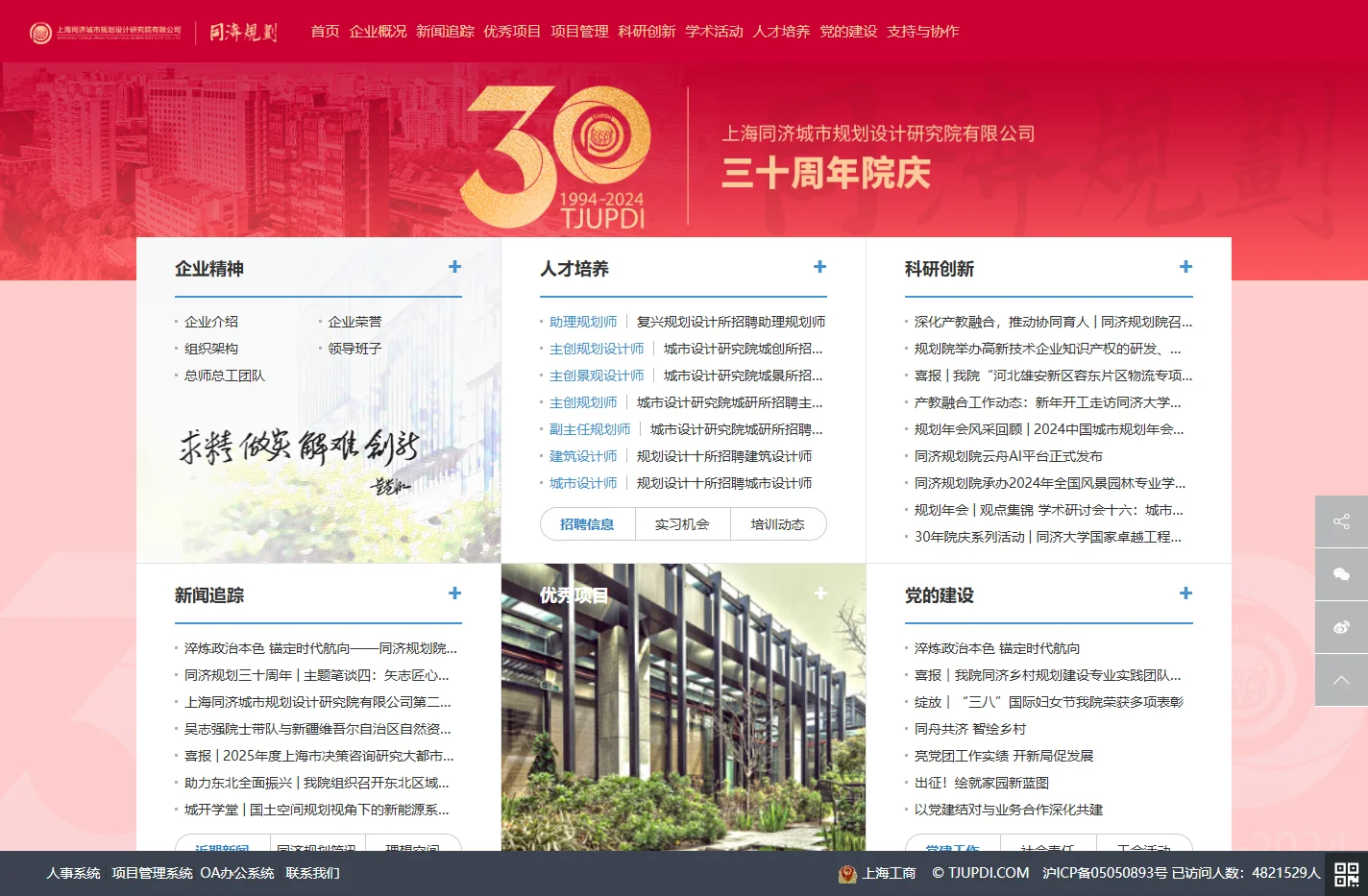The height and width of the screenshot is (896, 1368).
Task: Open the 总师总工团队 link
Action: tap(224, 375)
